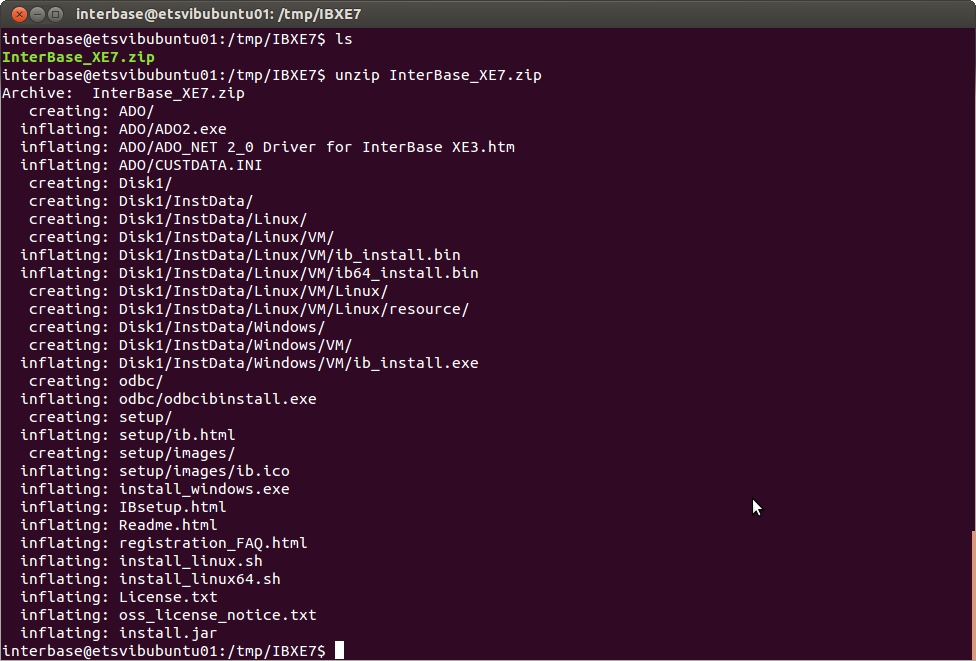Screen dimensions: 976x661
Task: Click the terminal scrollbar thumb
Action: tap(974, 594)
